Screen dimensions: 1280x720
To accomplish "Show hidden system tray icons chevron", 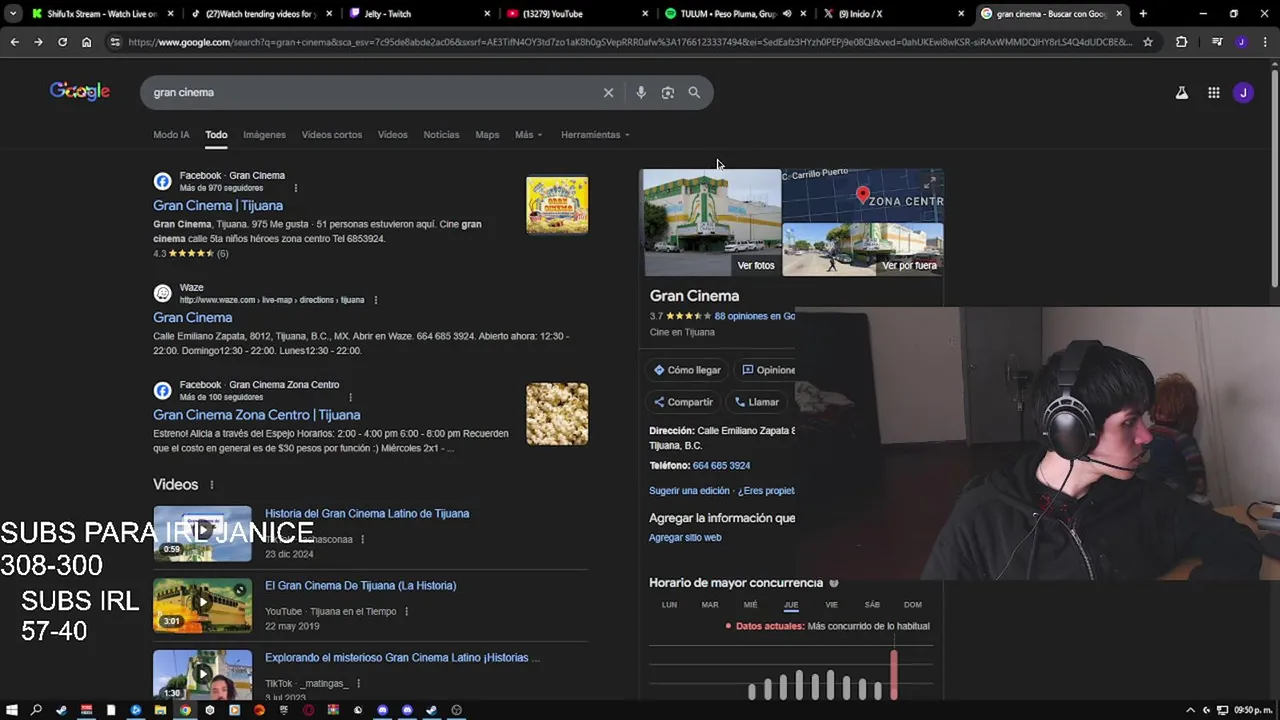I will [x=1190, y=710].
